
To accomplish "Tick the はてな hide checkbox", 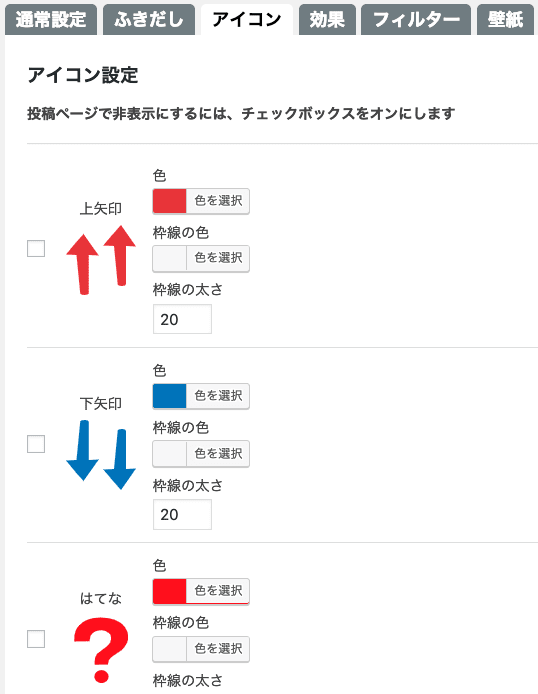I will point(36,639).
